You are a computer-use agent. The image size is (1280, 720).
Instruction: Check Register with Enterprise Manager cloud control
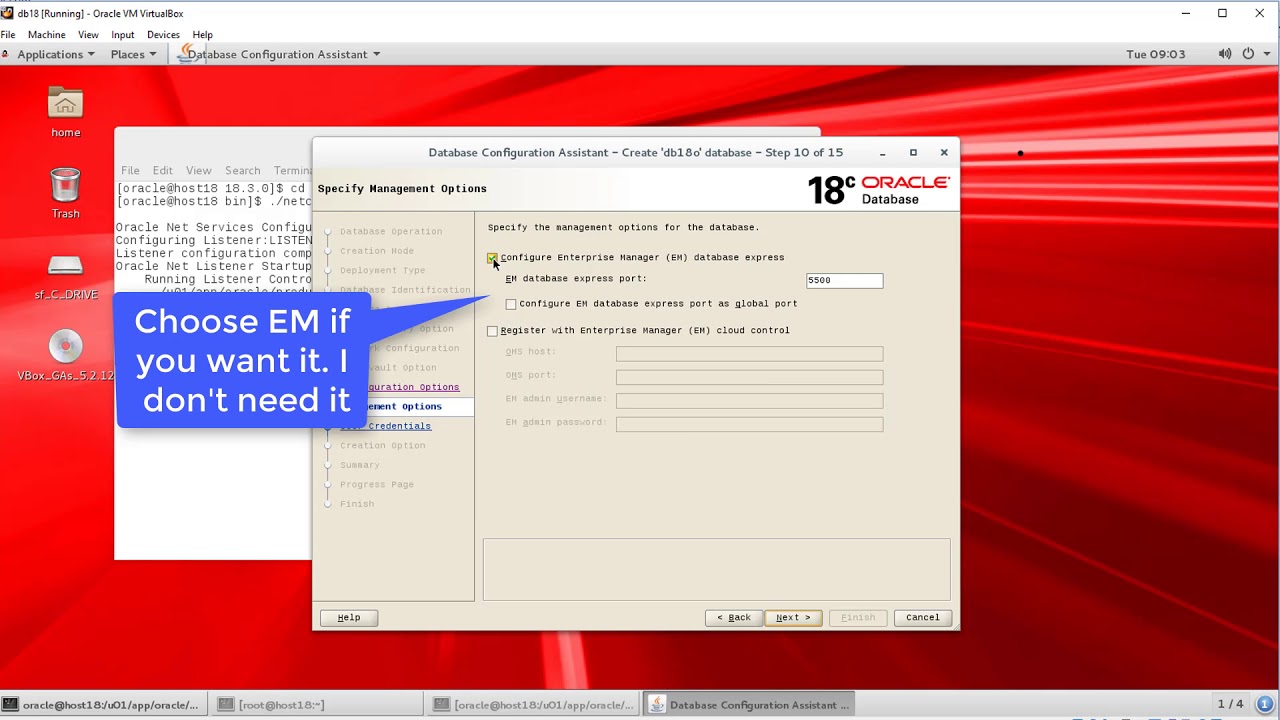coord(492,331)
